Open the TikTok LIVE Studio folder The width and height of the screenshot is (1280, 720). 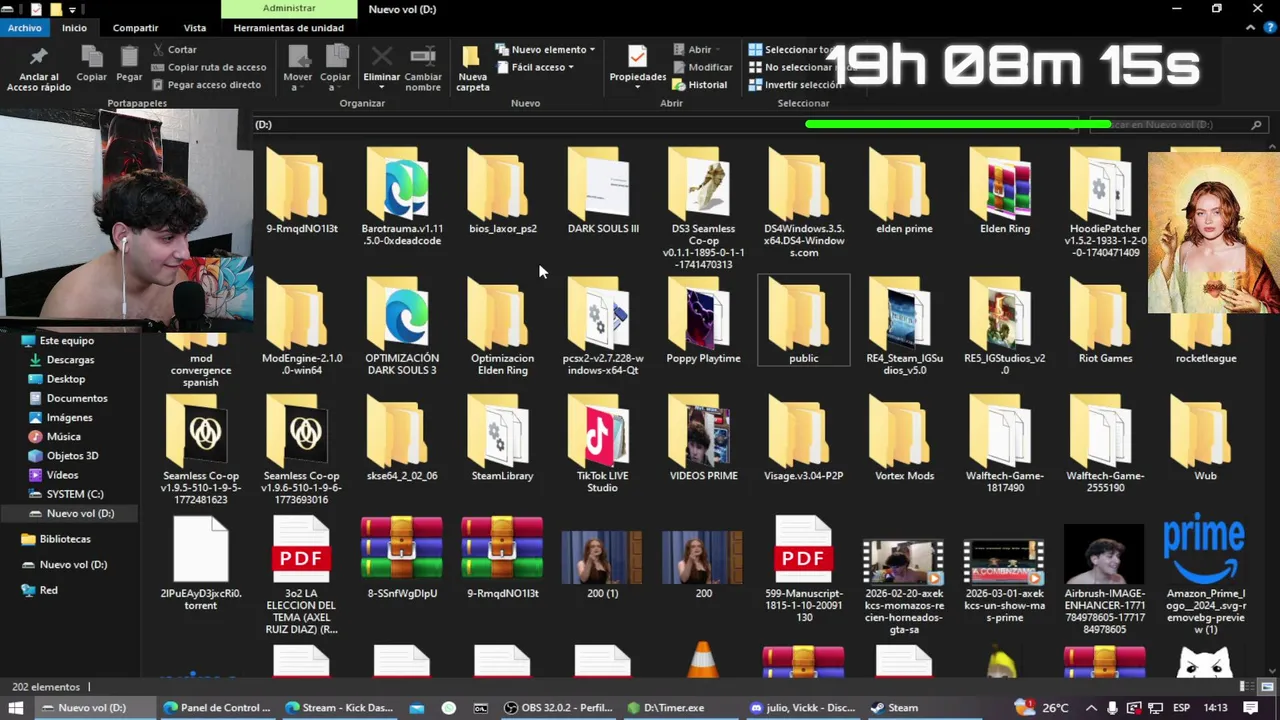point(603,445)
